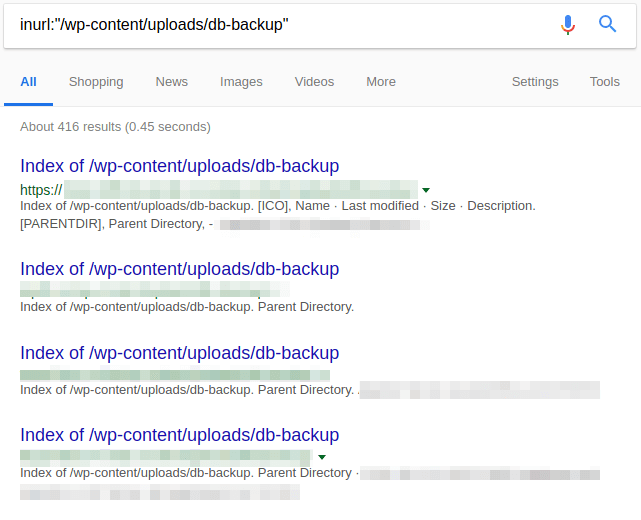
Task: Switch to the Shopping tab
Action: 96,82
